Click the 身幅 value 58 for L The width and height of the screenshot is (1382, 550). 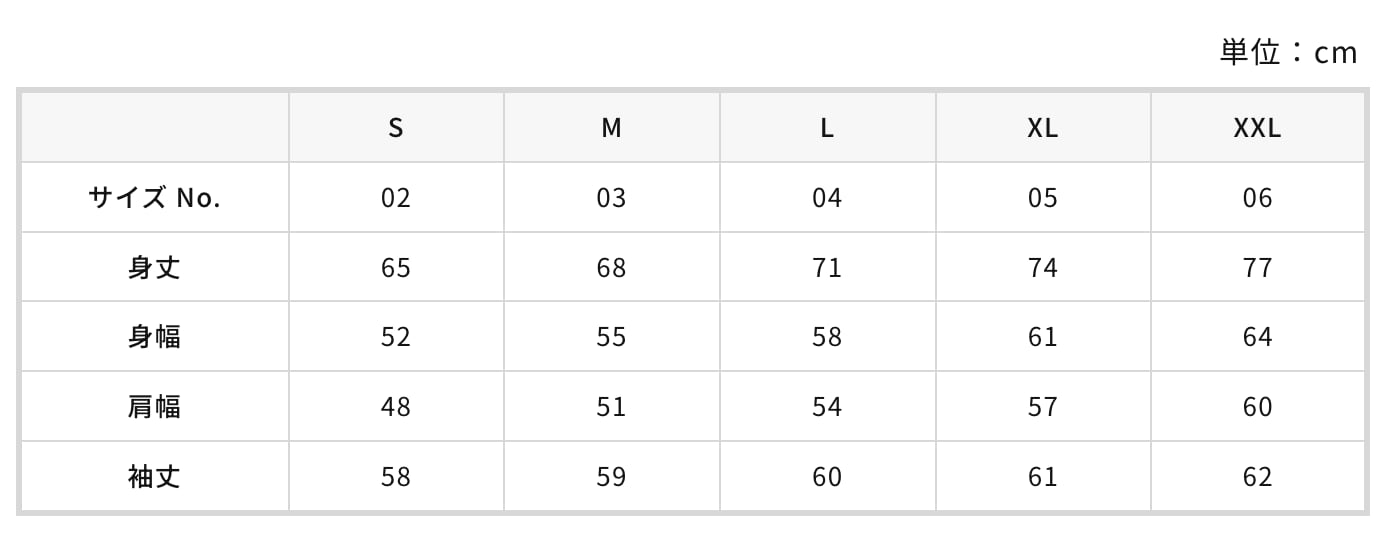click(827, 337)
